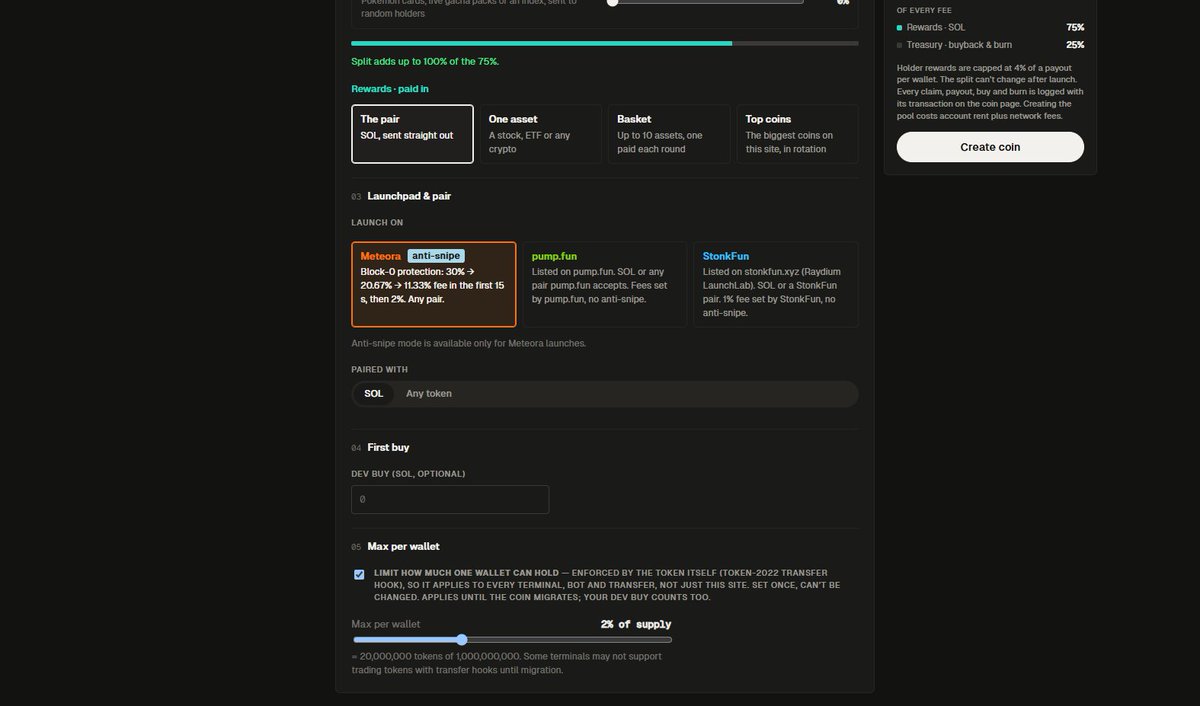Image resolution: width=1200 pixels, height=706 pixels.
Task: Uncheck the limit-per-wallet checkbox
Action: (359, 574)
